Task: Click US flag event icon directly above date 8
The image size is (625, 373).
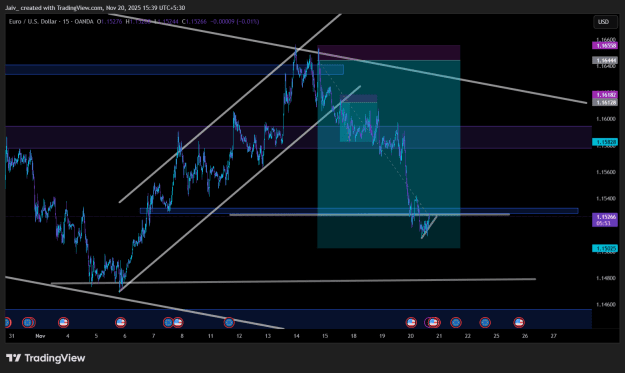Action: click(178, 322)
